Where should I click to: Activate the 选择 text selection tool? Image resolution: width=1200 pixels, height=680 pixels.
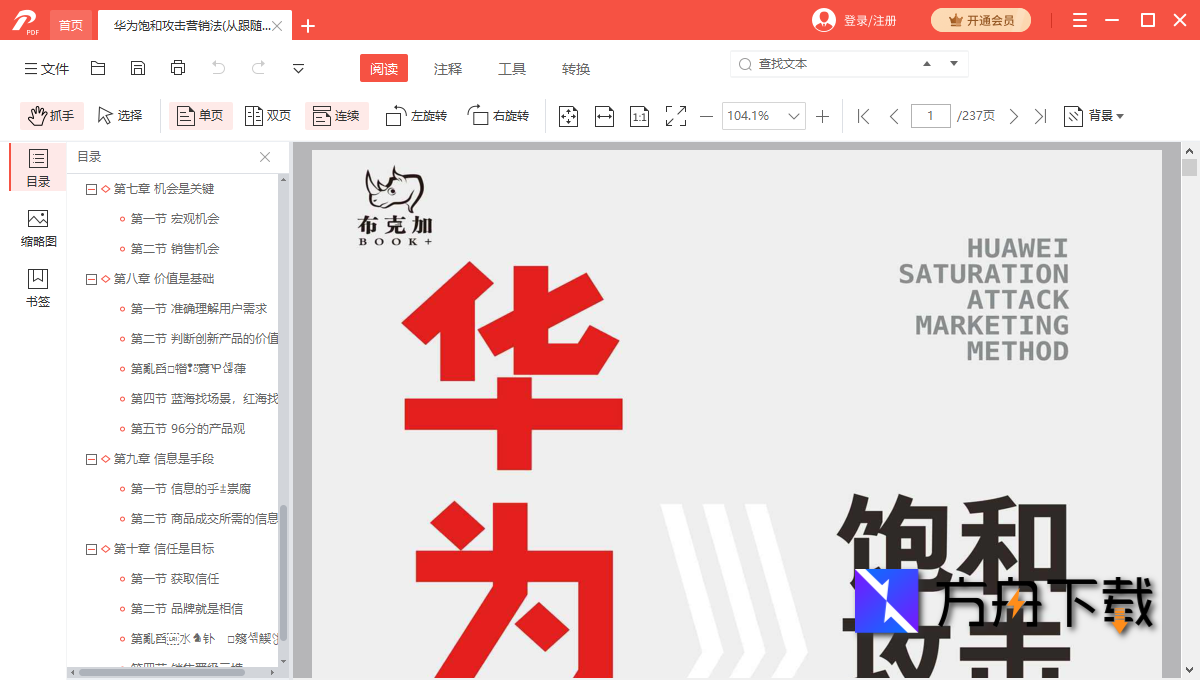(120, 115)
